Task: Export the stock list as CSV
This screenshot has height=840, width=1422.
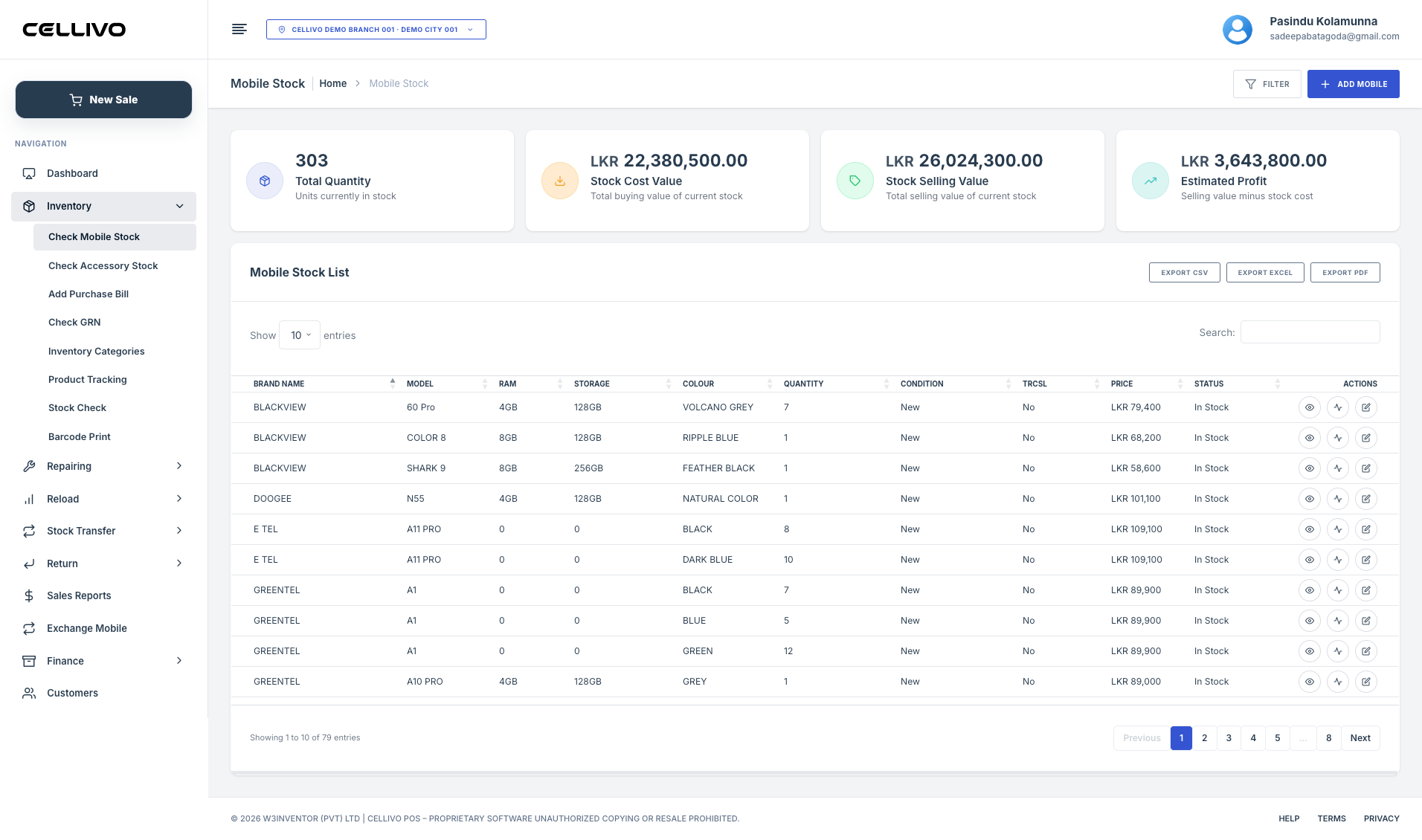Action: point(1184,273)
